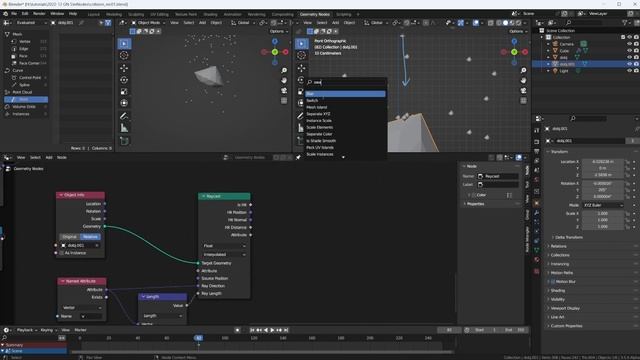Expand the Properties panel in the Node sidebar
Screen dimensions: 640x360
click(x=476, y=204)
